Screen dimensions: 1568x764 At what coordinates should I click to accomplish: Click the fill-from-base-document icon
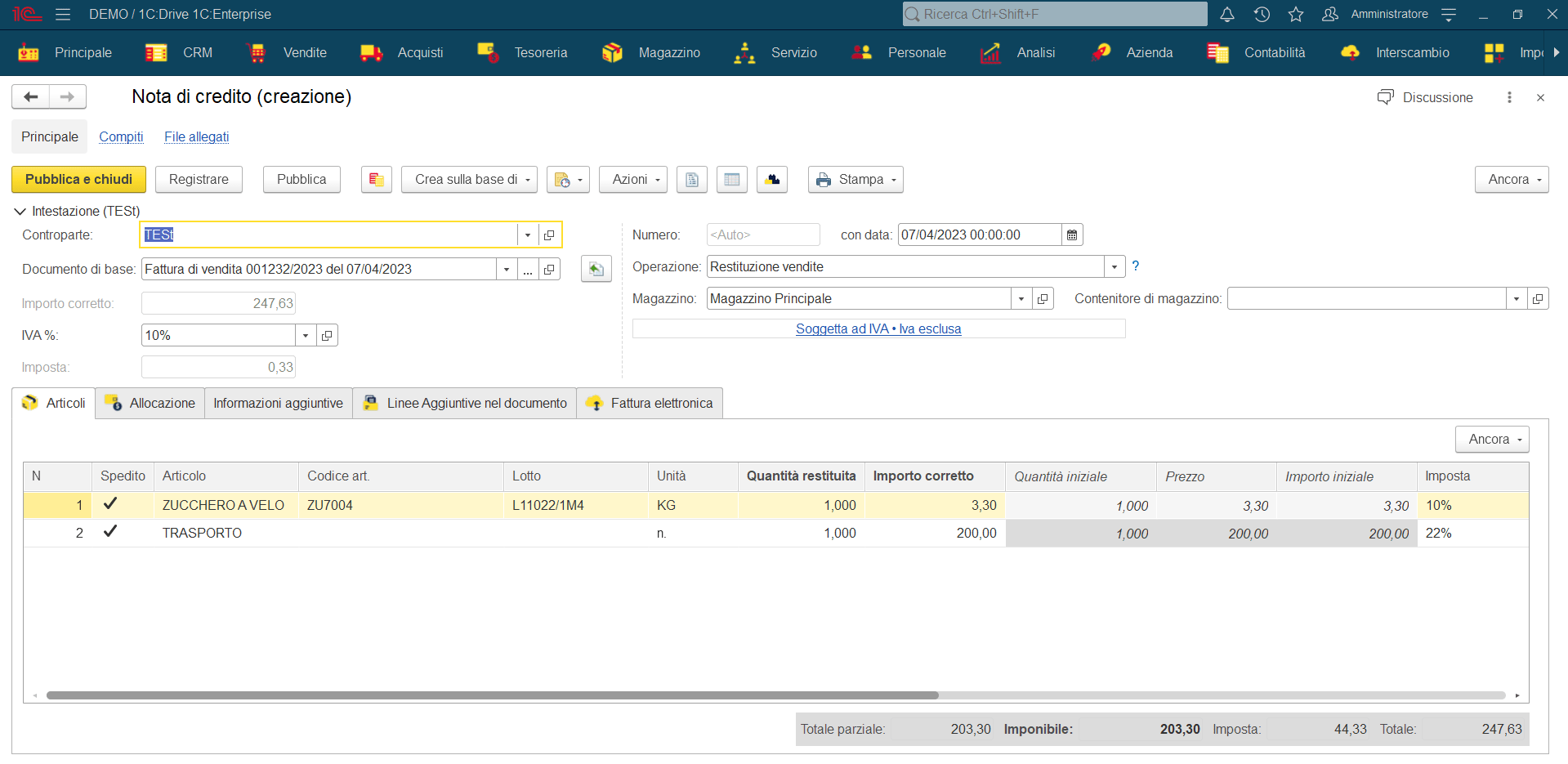[596, 269]
